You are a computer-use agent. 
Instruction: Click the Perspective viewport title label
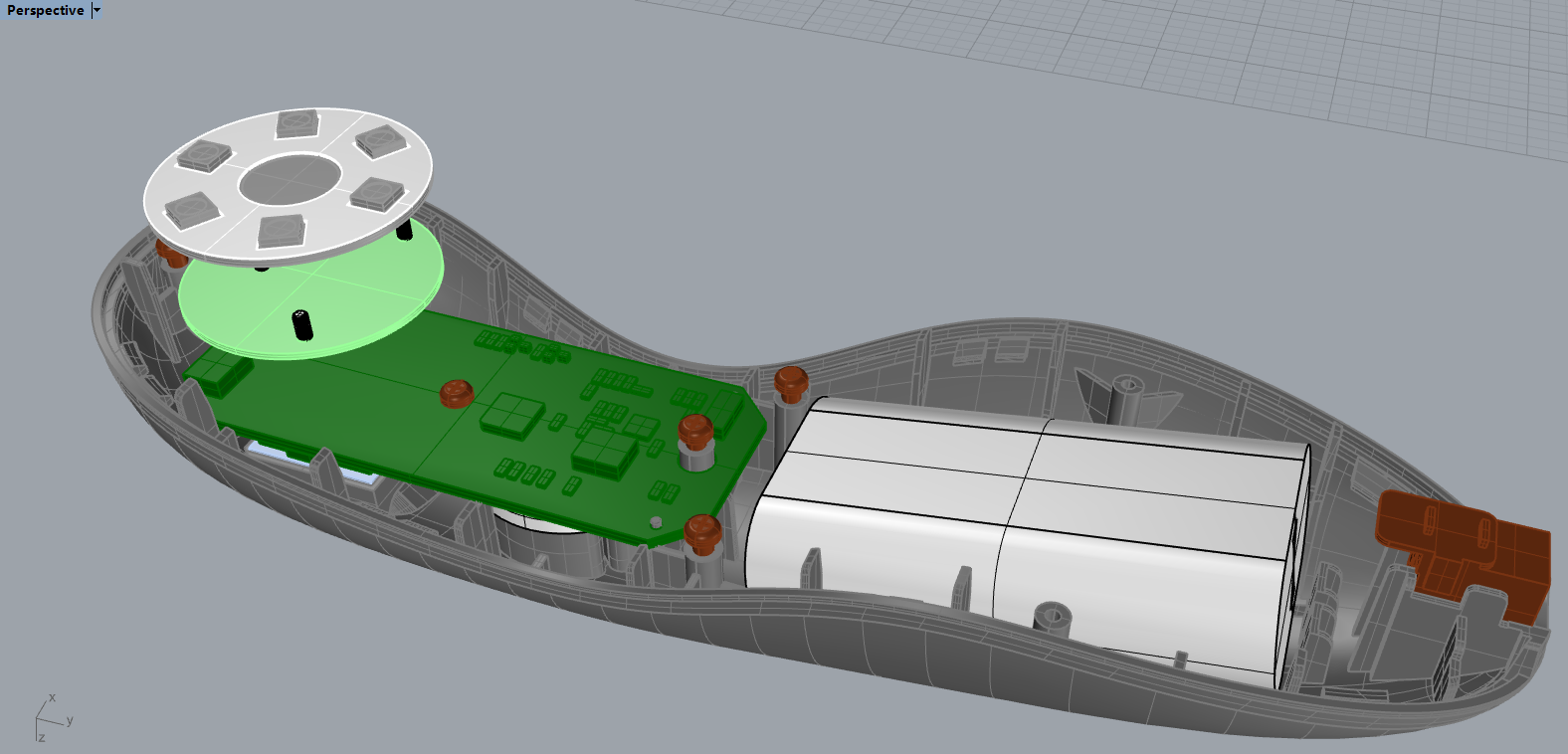[x=45, y=10]
